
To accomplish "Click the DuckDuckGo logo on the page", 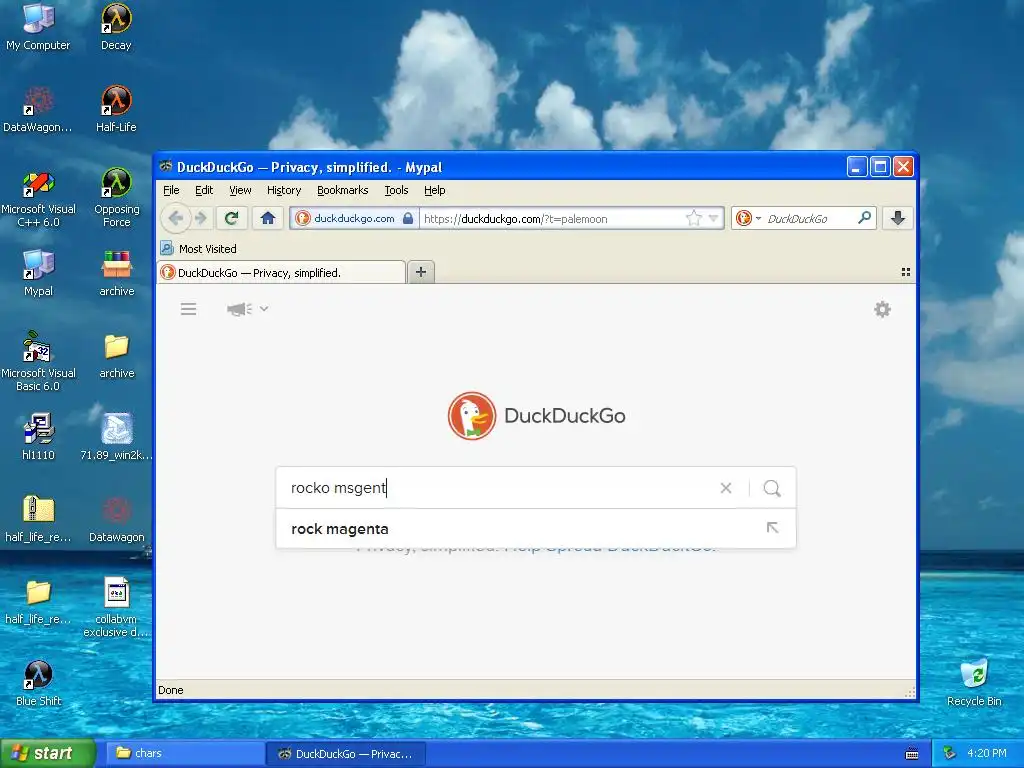I will tap(536, 415).
